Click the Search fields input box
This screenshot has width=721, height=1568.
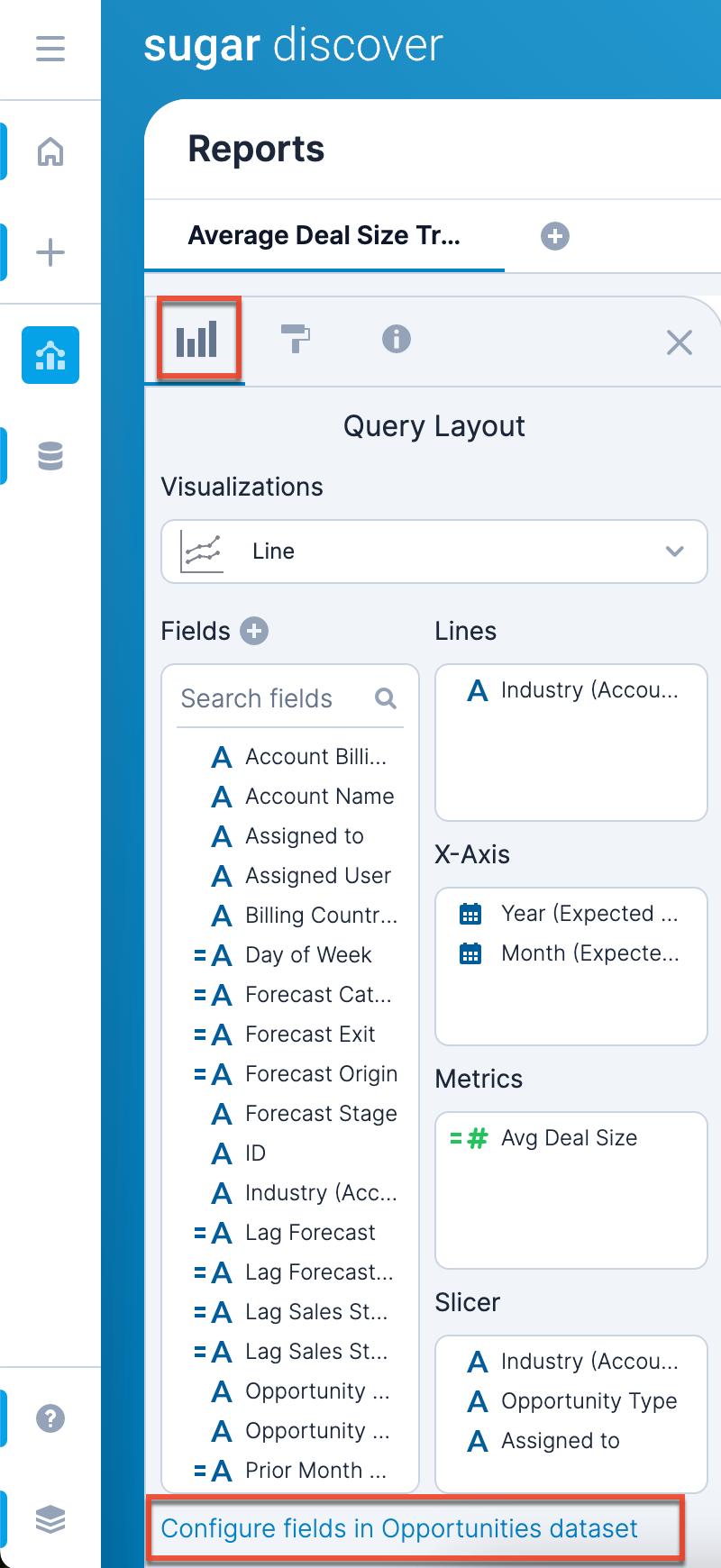[275, 698]
